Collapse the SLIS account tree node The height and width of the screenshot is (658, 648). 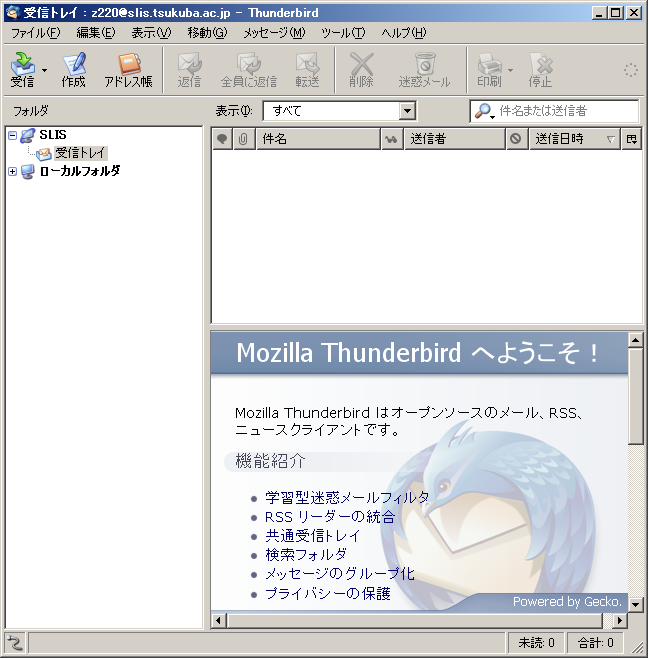point(13,135)
